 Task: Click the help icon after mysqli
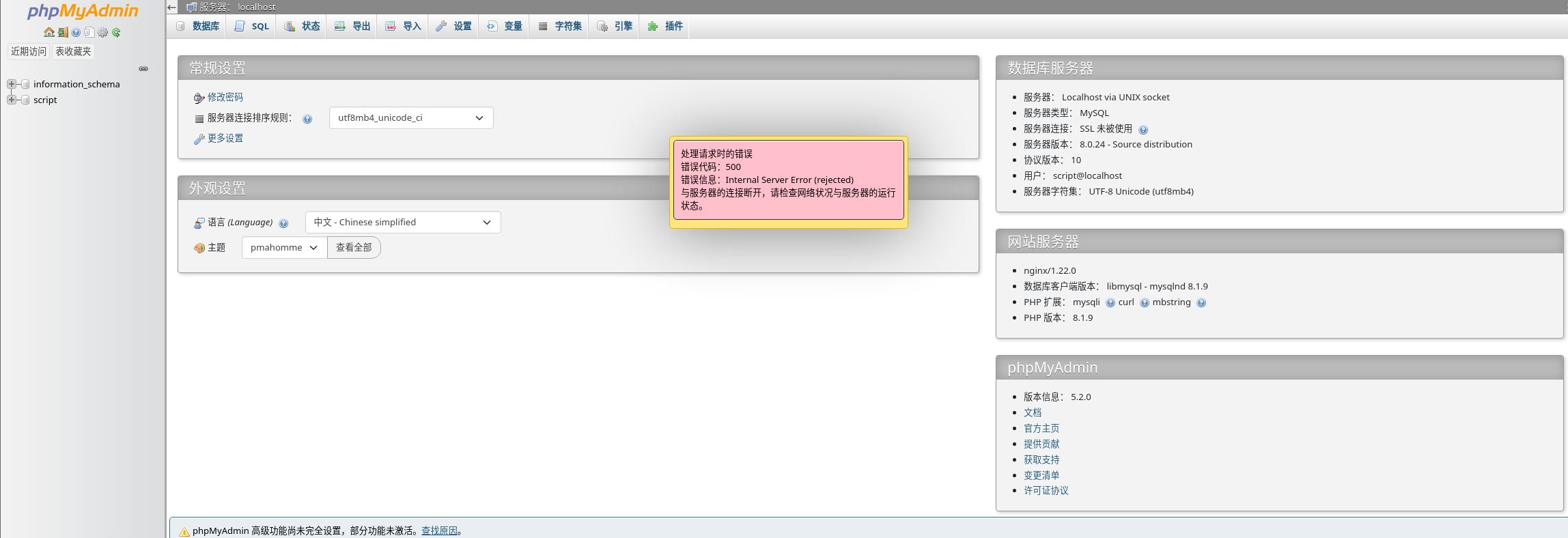tap(1110, 303)
